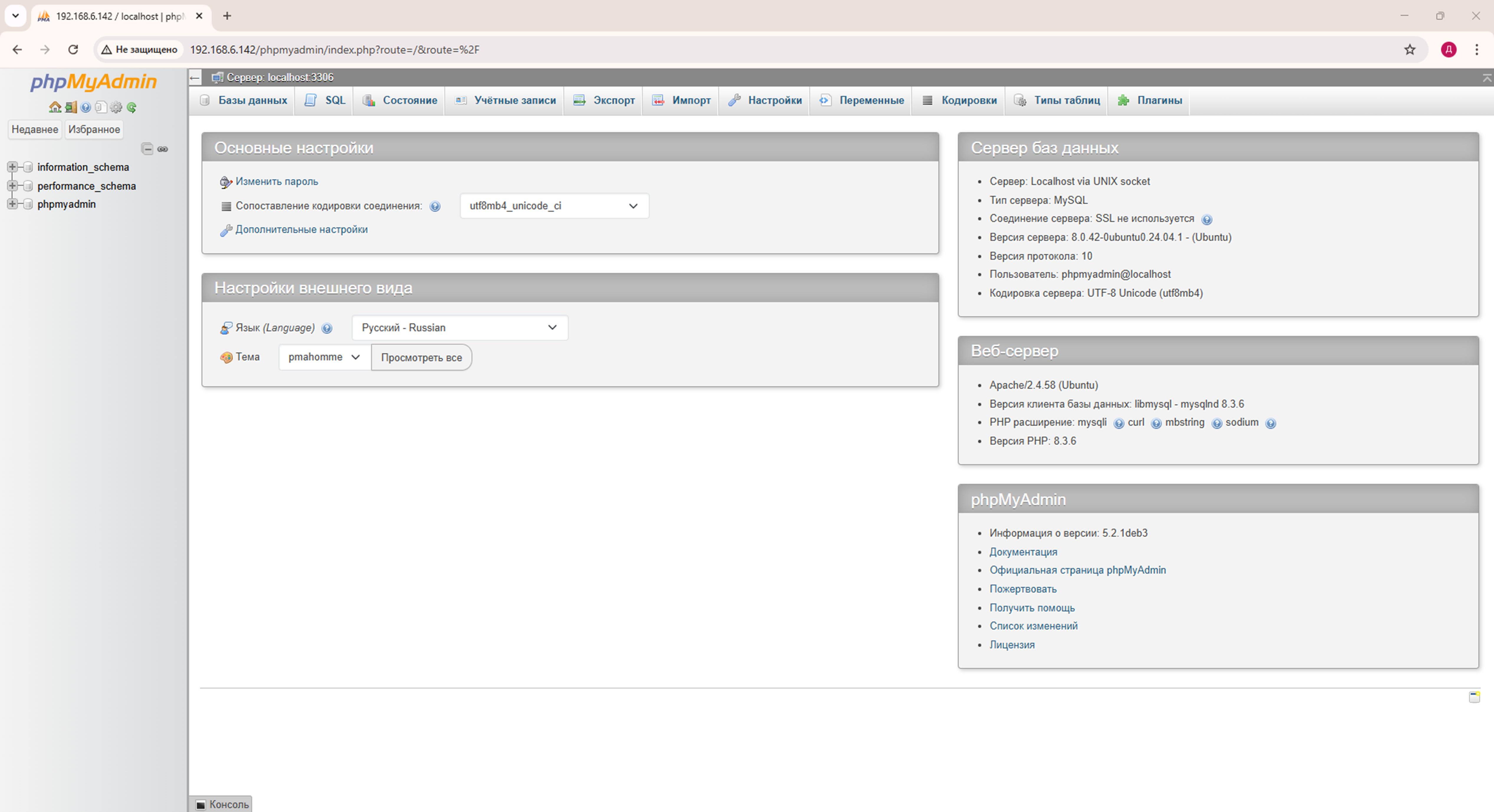Click Недавнее button in sidebar

(x=35, y=129)
